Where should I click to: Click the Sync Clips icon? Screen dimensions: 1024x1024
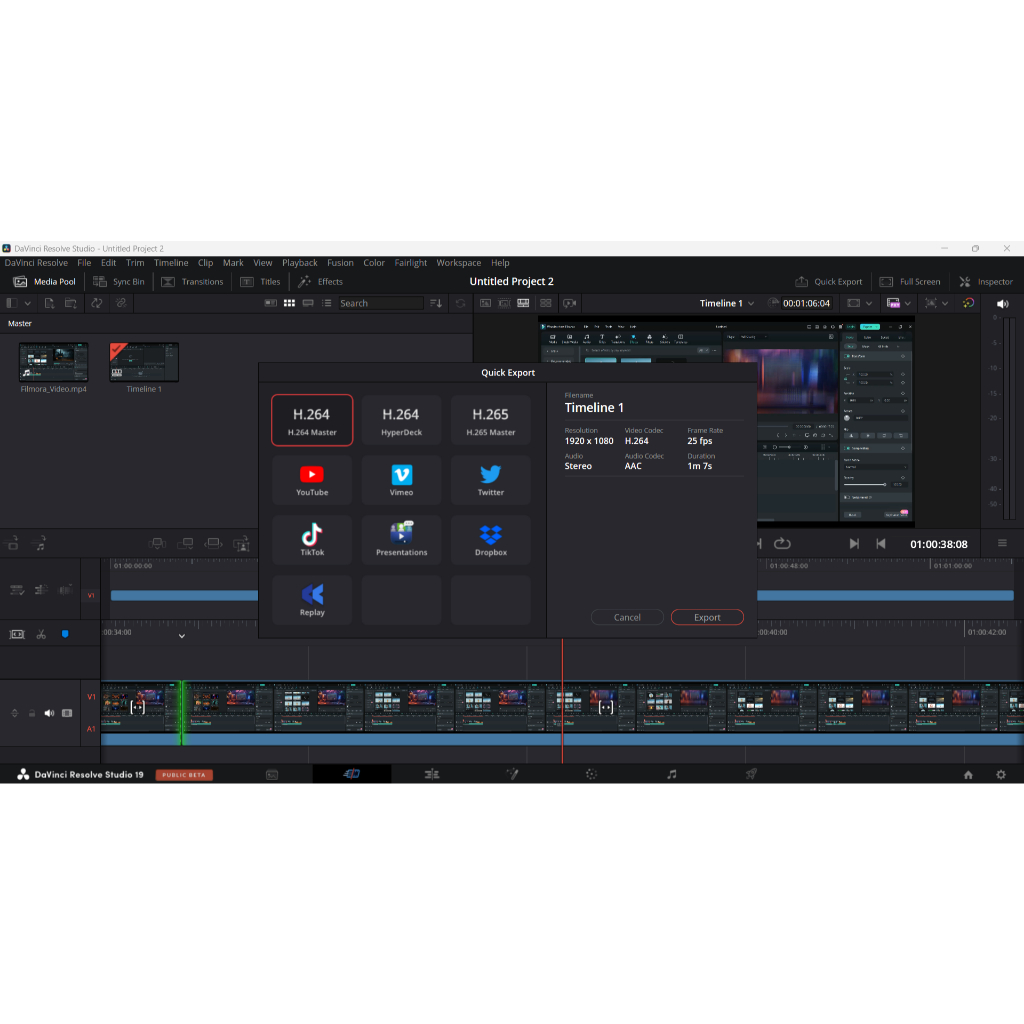coord(97,303)
